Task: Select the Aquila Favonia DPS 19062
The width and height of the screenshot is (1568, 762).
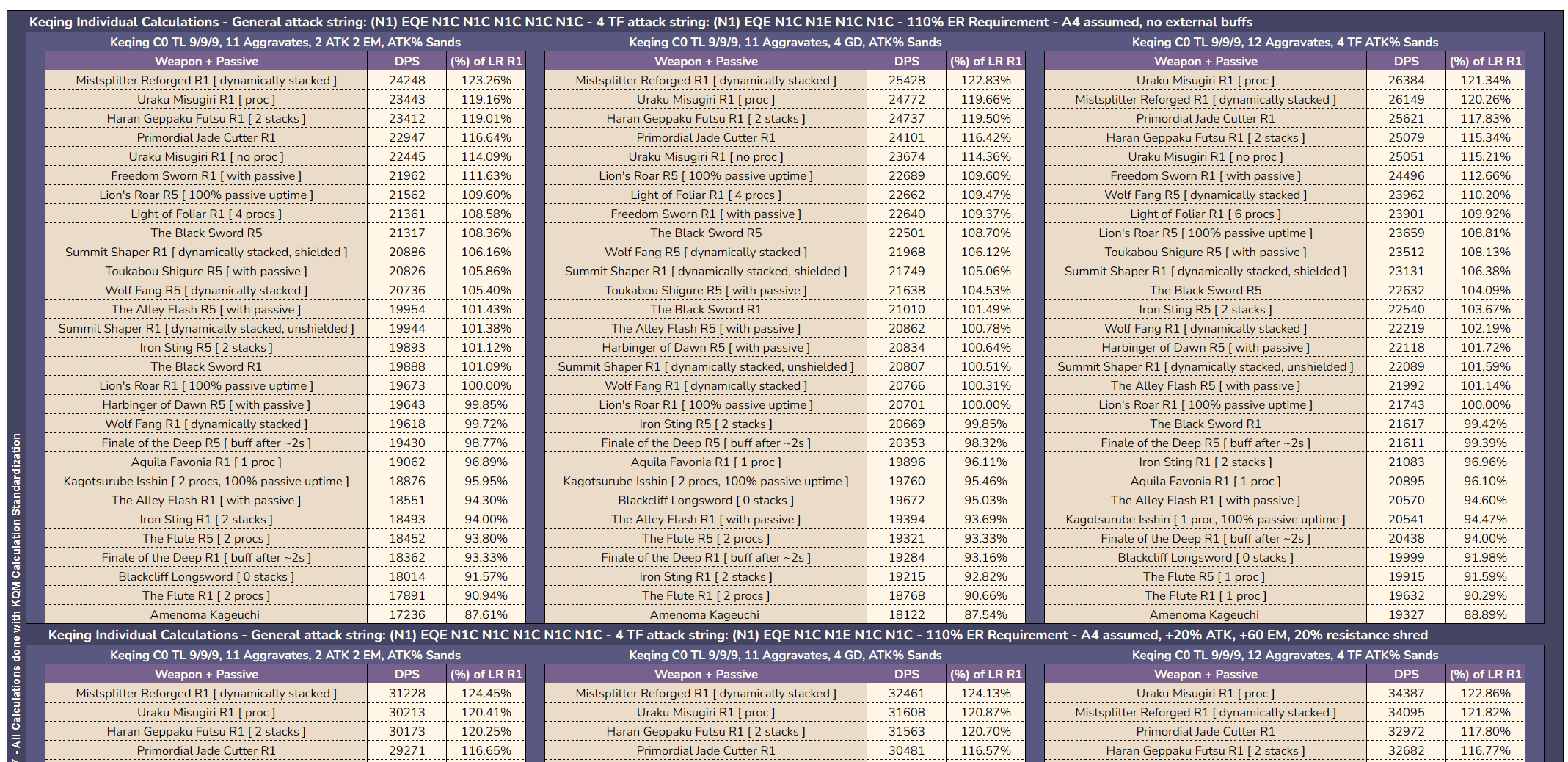Action: pyautogui.click(x=406, y=462)
